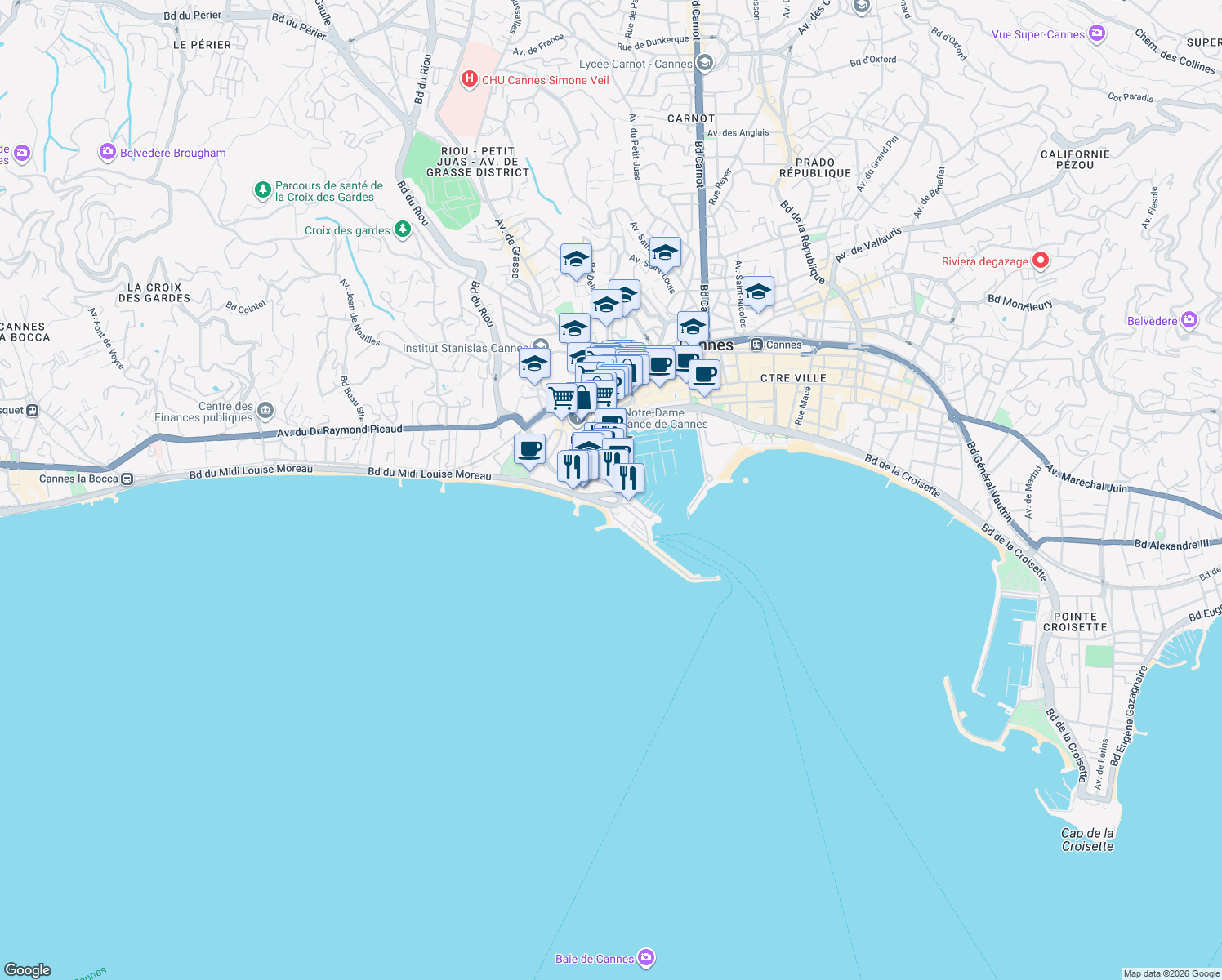Click the Cannes train station icon
This screenshot has width=1222, height=980.
(756, 345)
